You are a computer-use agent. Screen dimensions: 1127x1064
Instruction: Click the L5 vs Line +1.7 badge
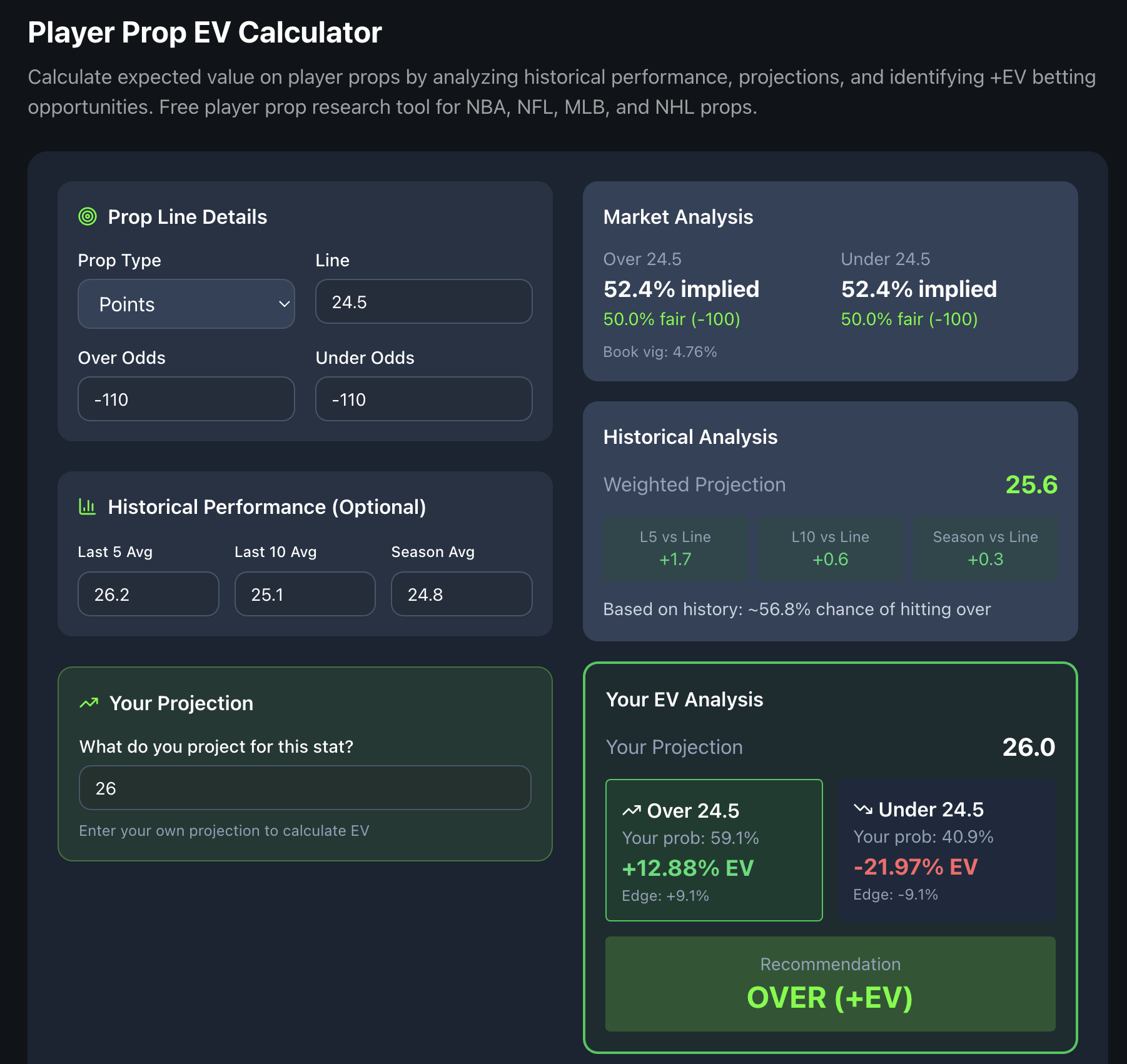pos(674,548)
